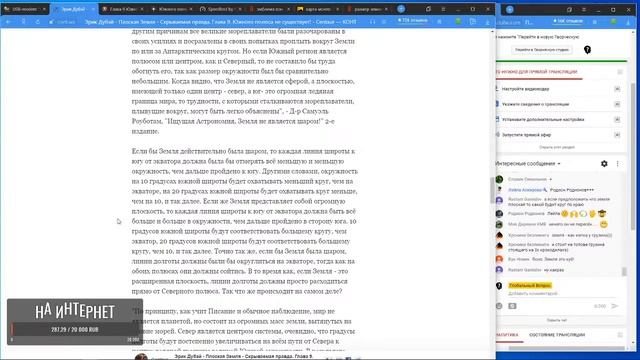
Task: Open the emoji picker in chat
Action: pyautogui.click(x=499, y=306)
